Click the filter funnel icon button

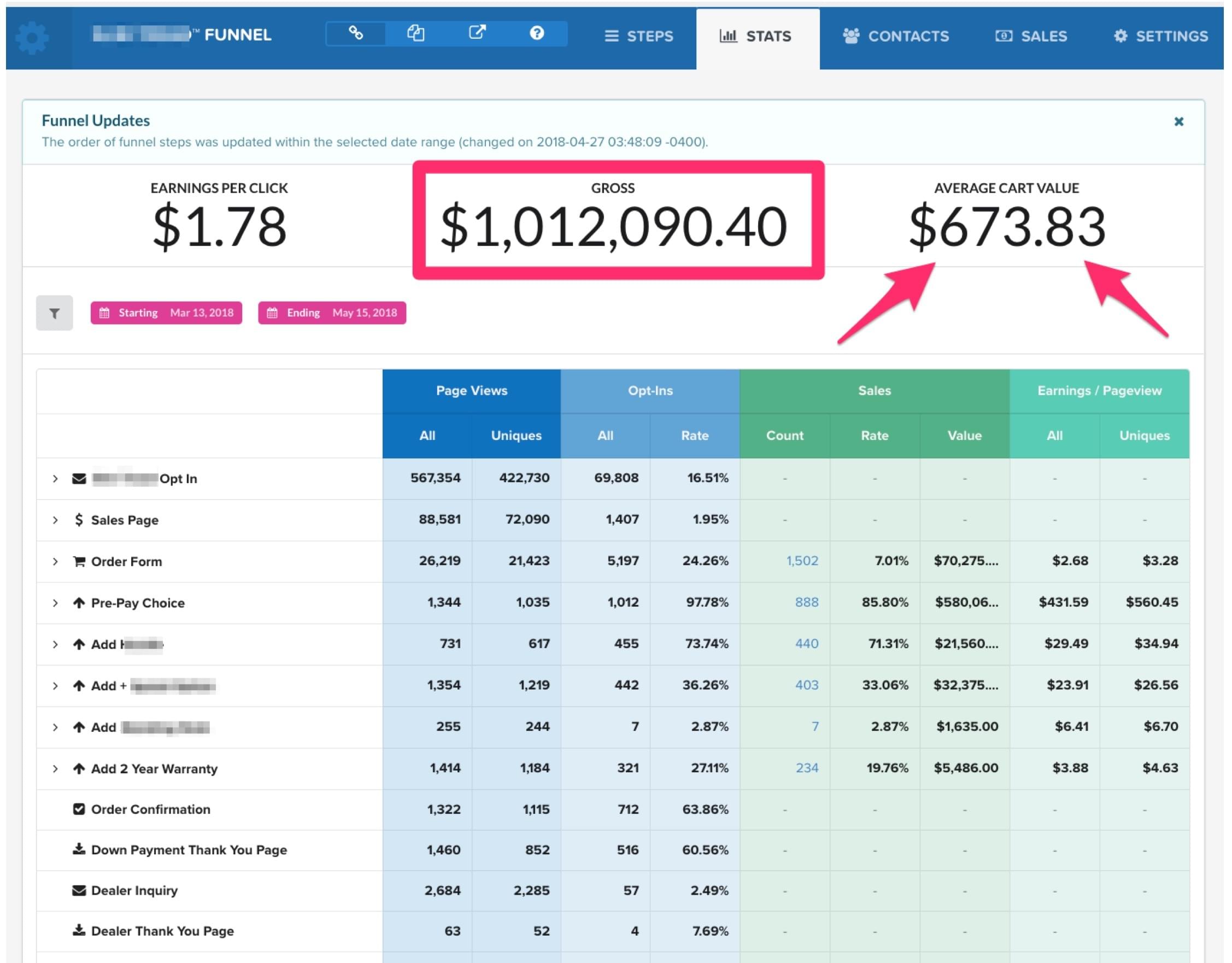(x=54, y=313)
